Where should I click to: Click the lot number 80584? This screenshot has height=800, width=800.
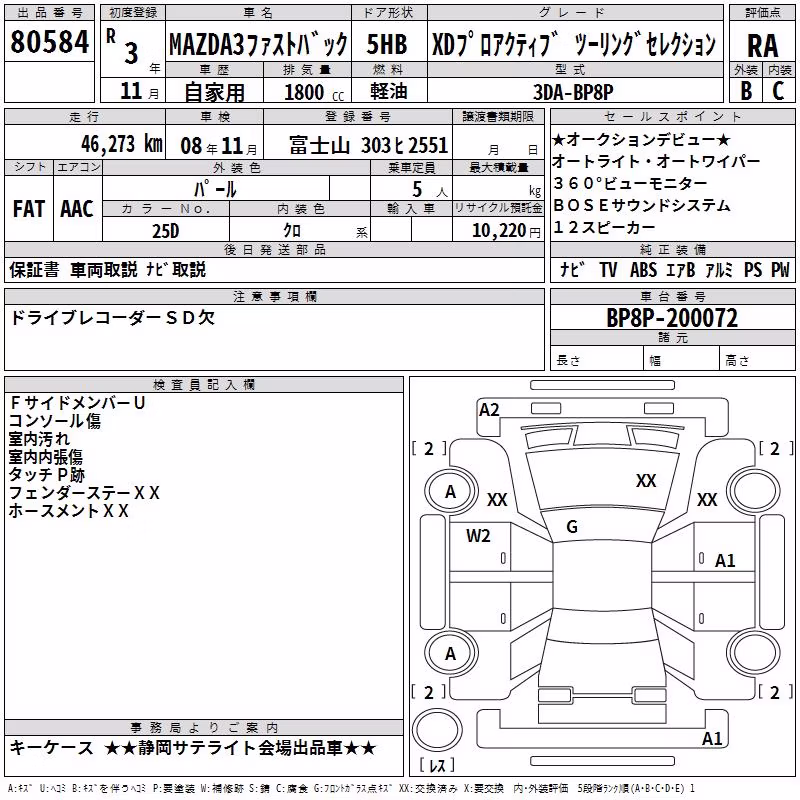[49, 42]
